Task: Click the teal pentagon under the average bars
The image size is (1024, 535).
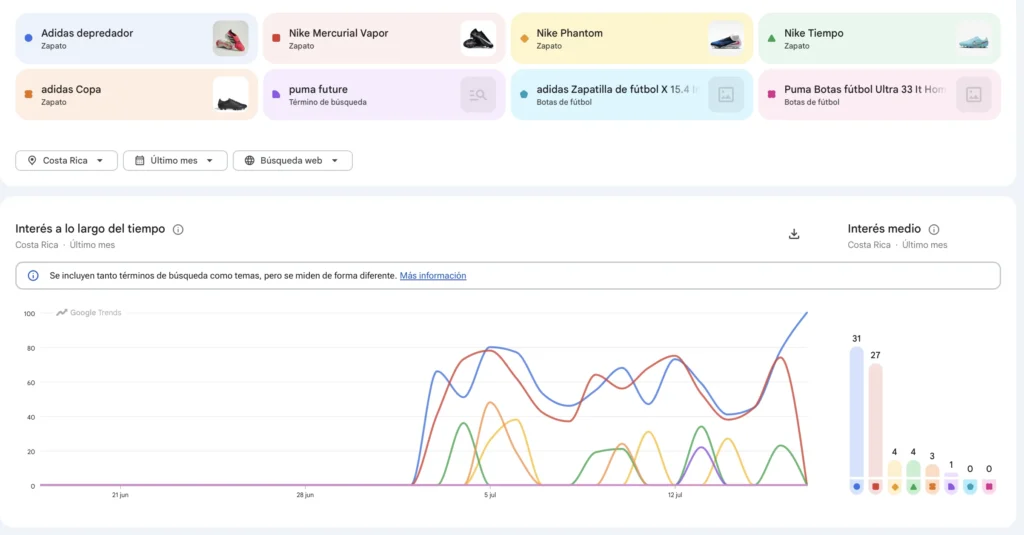Action: click(x=970, y=487)
